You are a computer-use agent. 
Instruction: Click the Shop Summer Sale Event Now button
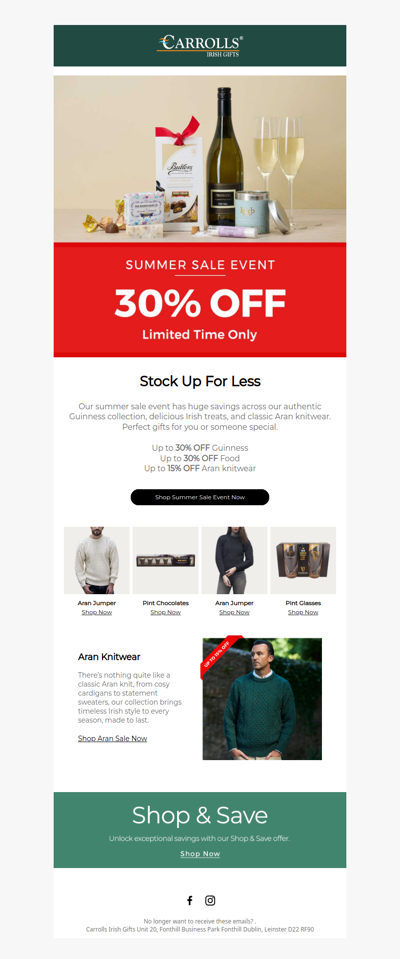pos(200,497)
